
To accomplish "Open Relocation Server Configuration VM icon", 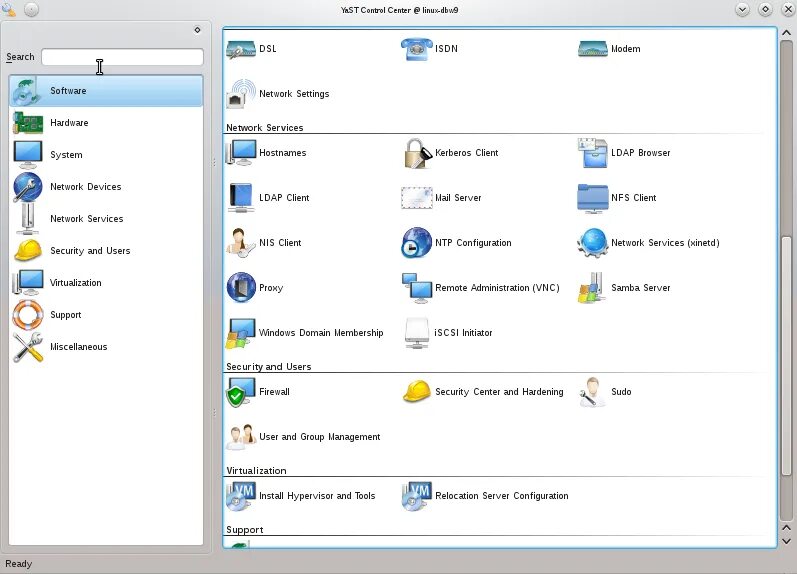I will (417, 496).
